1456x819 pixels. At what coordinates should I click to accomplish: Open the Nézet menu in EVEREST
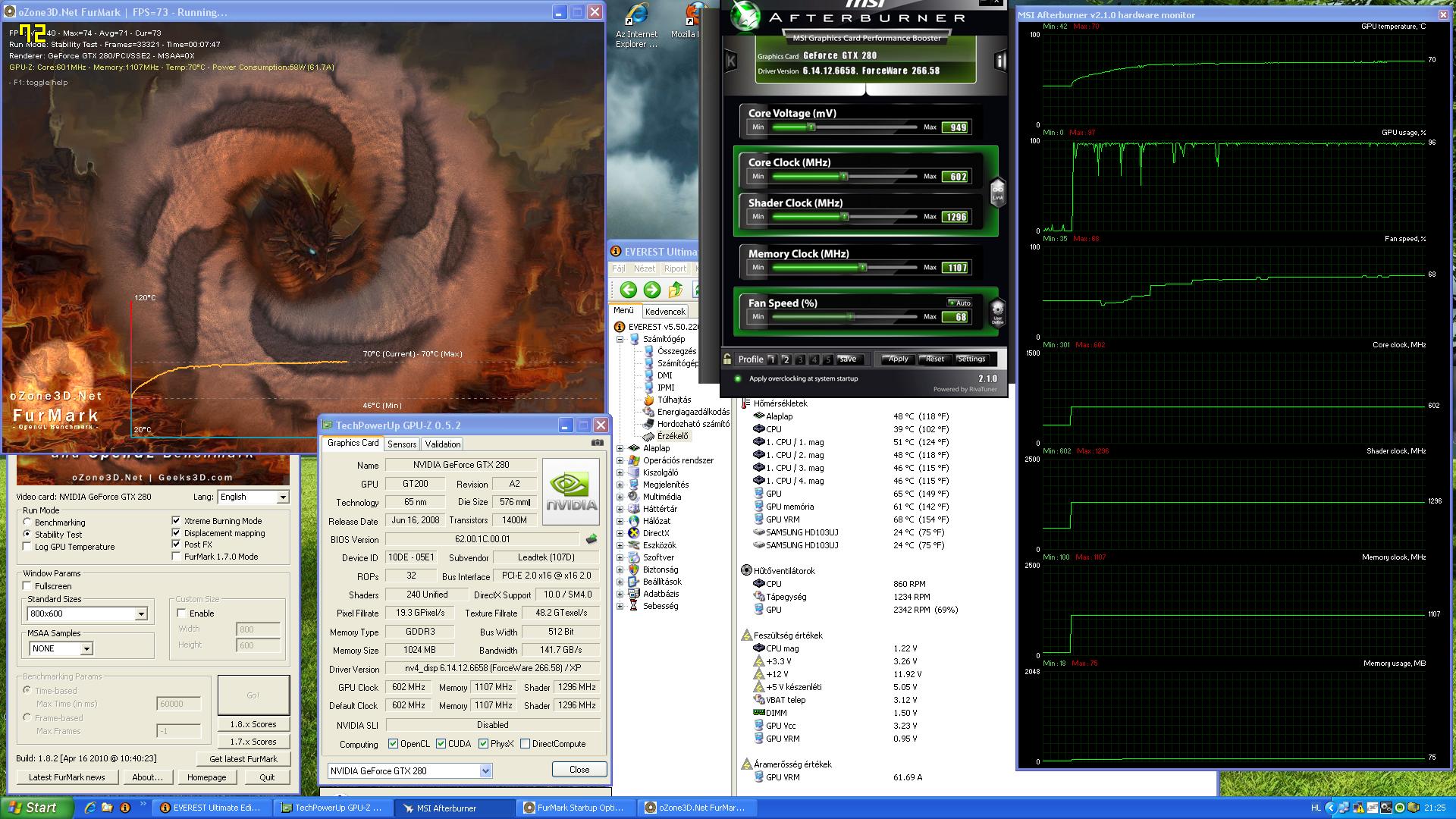(x=645, y=268)
